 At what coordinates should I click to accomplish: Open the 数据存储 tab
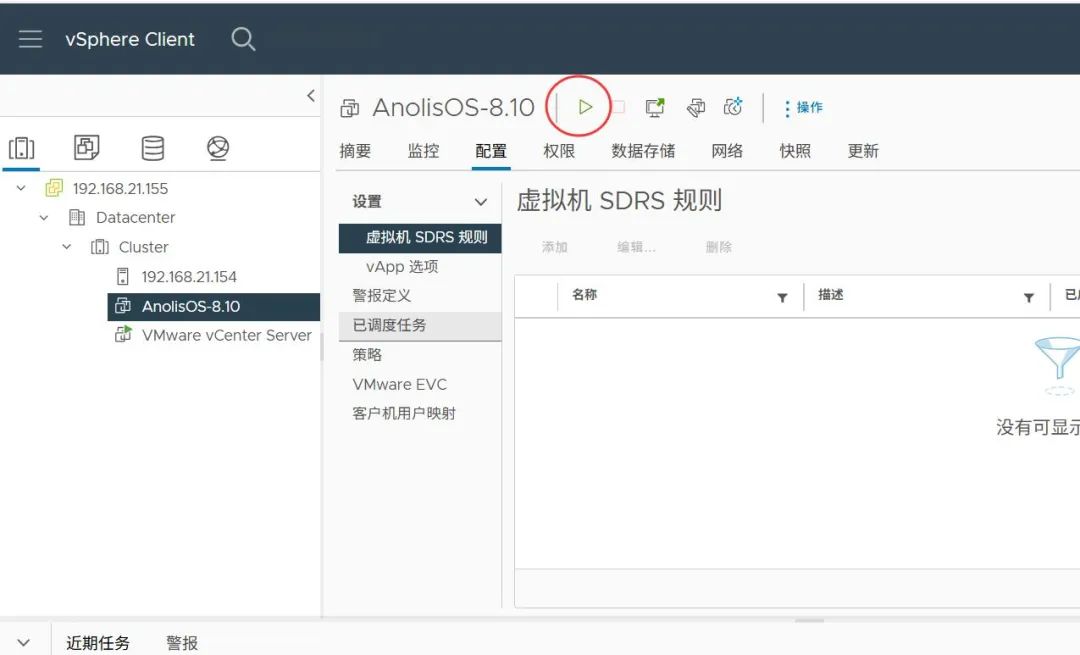click(x=643, y=151)
